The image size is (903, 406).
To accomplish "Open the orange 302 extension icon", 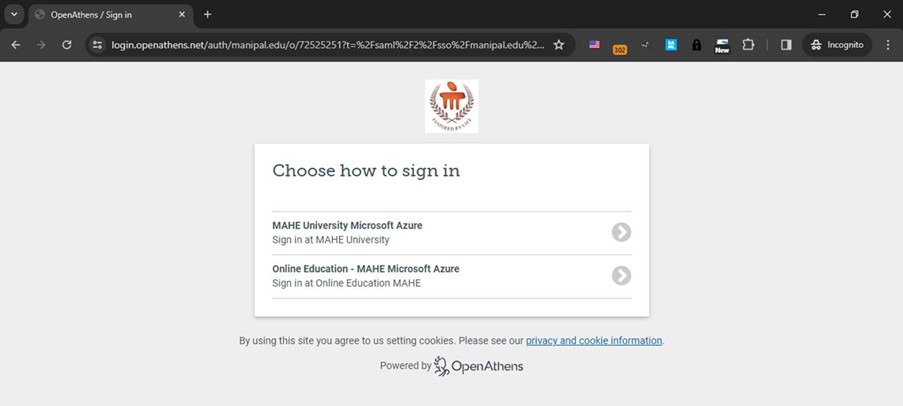I will pos(620,46).
